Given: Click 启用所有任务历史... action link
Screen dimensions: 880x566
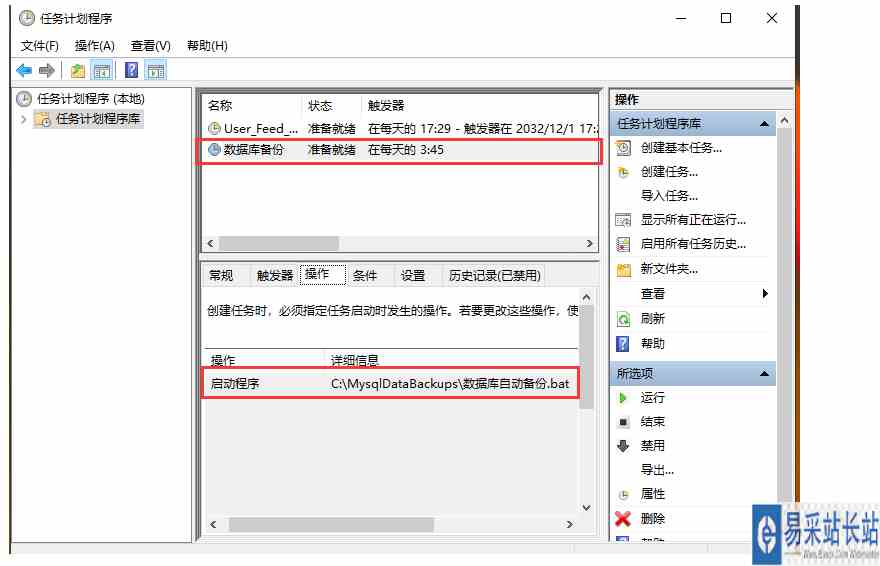Looking at the screenshot, I should tap(693, 244).
